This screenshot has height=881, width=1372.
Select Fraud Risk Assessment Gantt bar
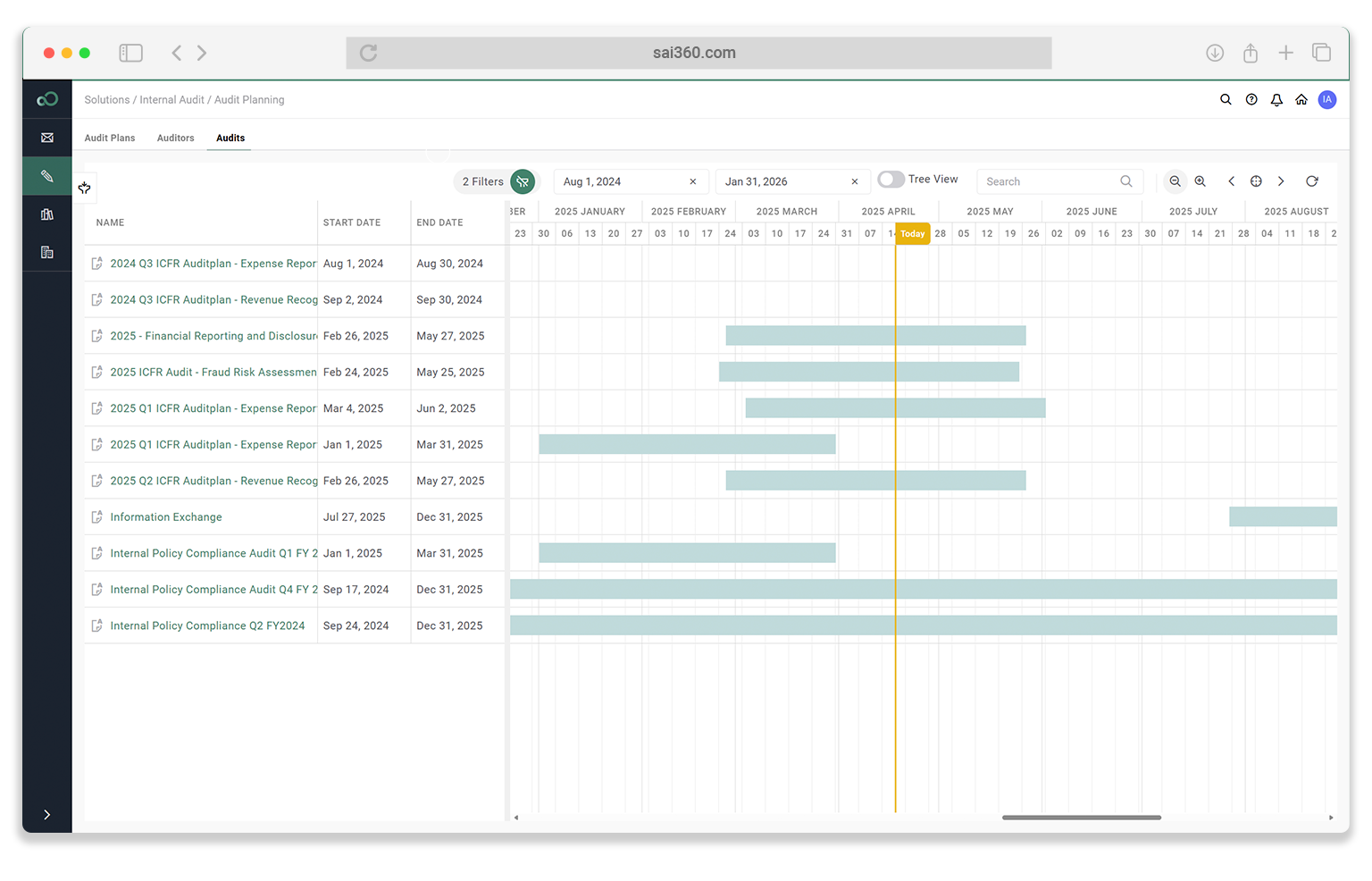869,372
